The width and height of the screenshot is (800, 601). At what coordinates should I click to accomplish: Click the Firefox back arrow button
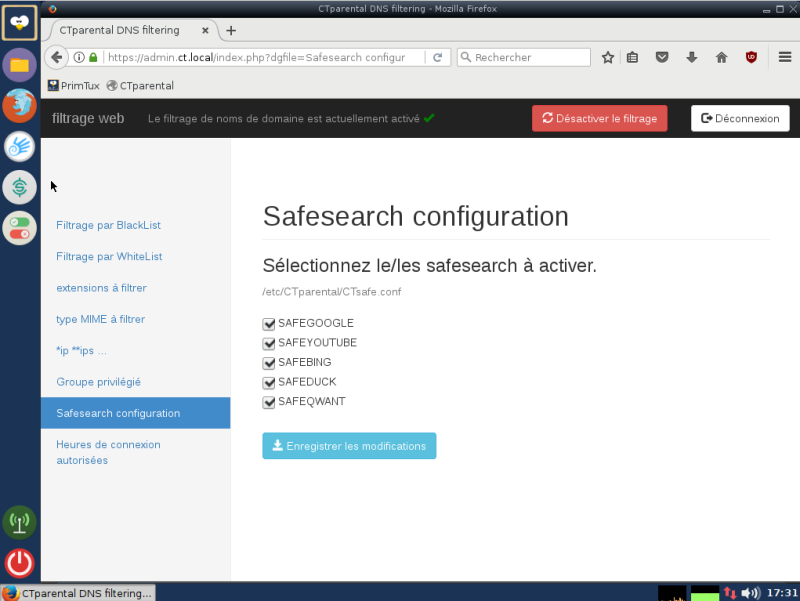[57, 57]
